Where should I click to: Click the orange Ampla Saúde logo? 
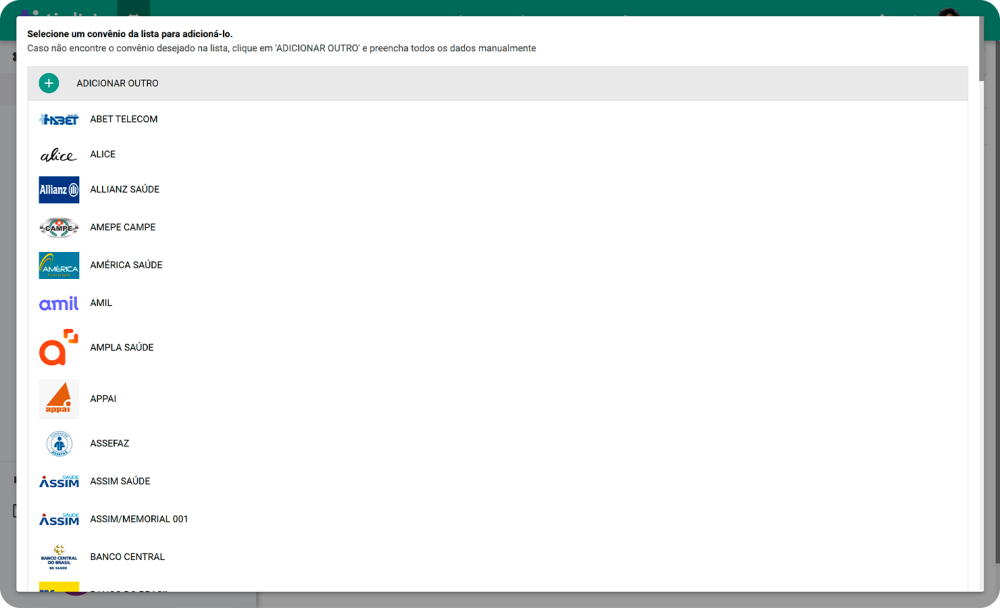tap(59, 348)
